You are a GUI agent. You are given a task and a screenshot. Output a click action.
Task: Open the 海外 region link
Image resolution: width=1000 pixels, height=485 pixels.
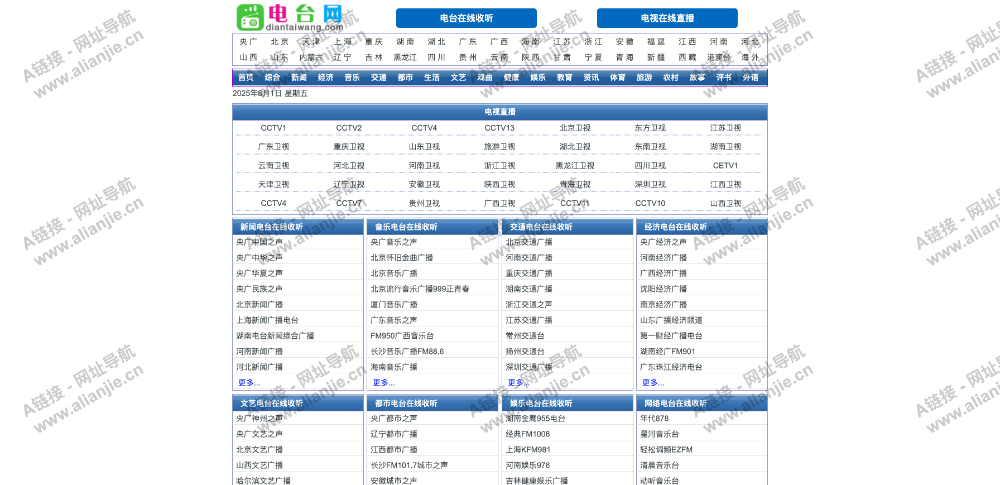(x=750, y=57)
